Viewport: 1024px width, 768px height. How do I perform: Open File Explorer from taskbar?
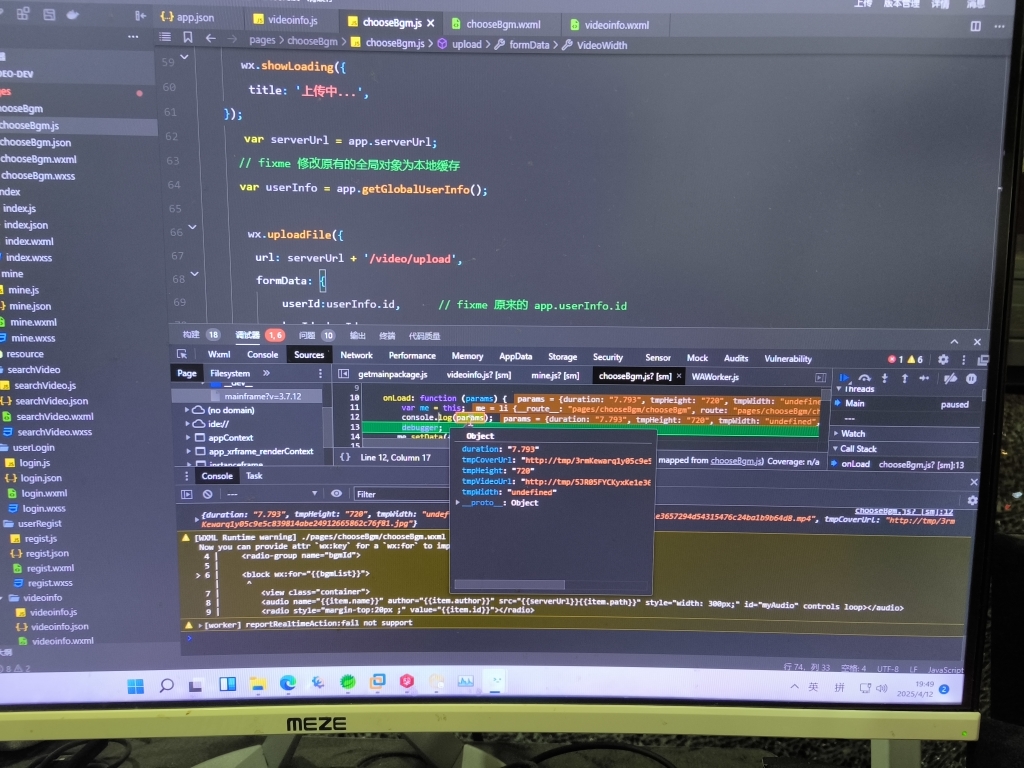(x=258, y=684)
